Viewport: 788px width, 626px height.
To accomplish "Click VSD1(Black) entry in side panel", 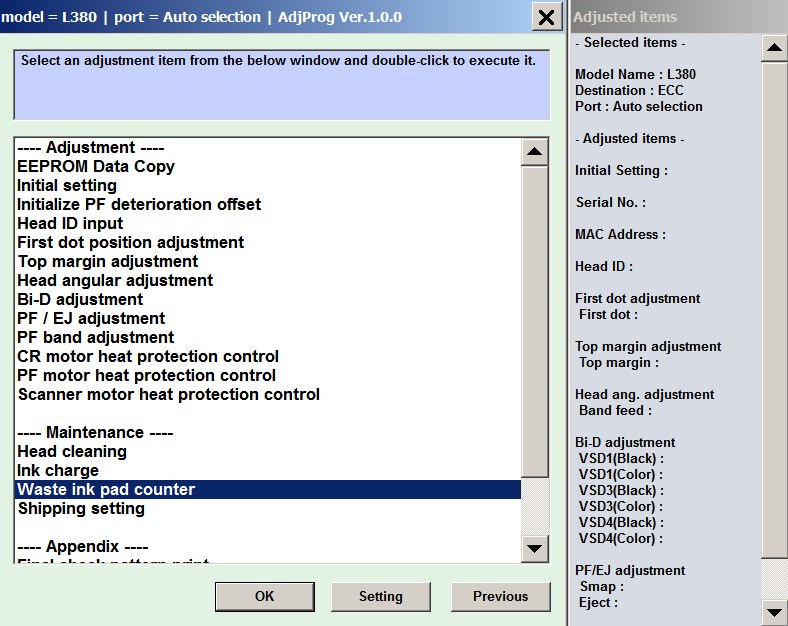I will (x=621, y=459).
